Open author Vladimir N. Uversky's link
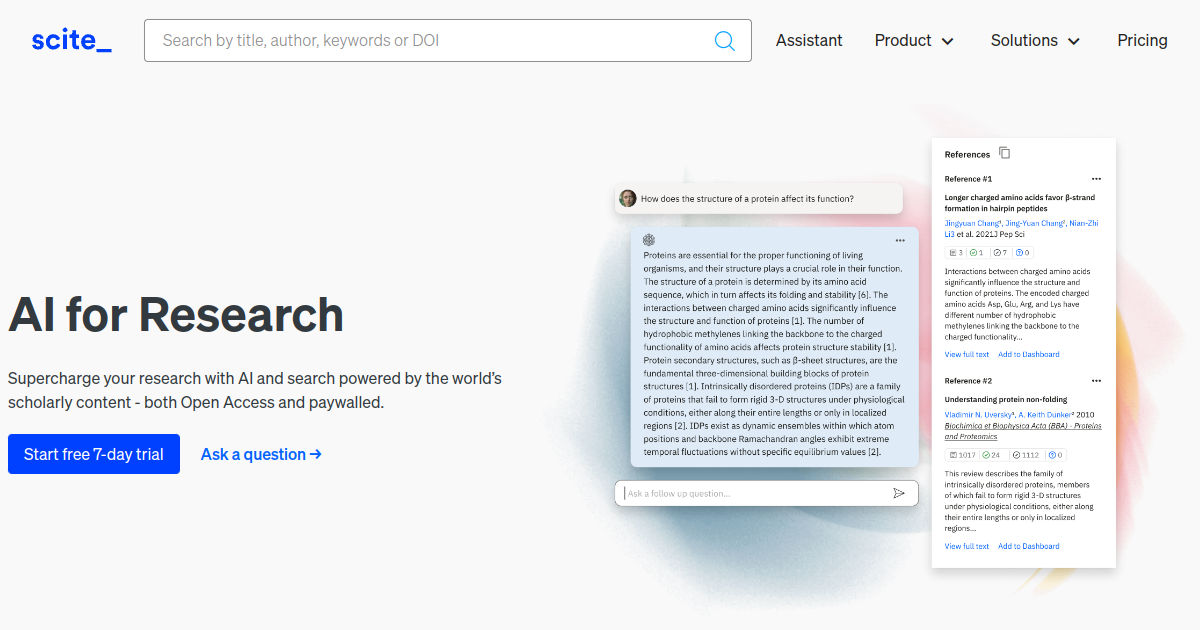Viewport: 1200px width, 630px height. 980,414
